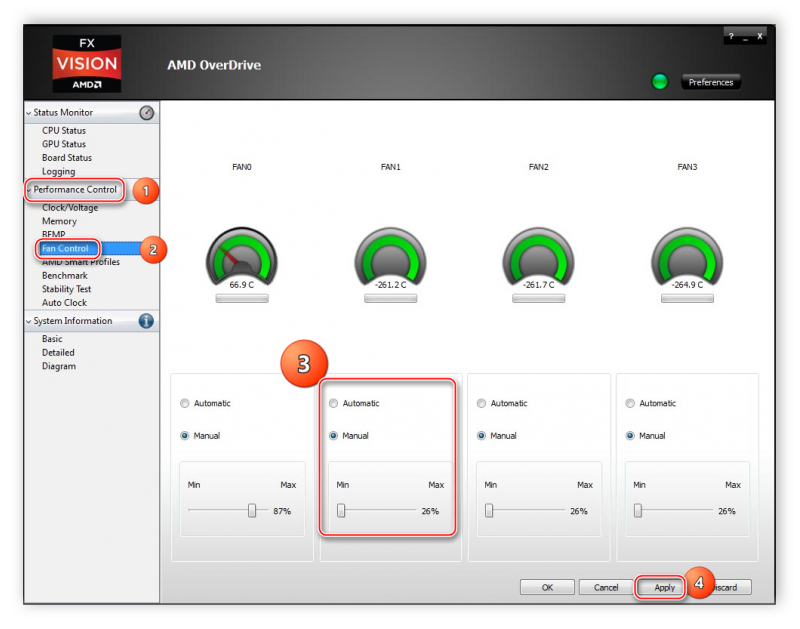Open the Logging page
The height and width of the screenshot is (629, 800).
click(58, 172)
